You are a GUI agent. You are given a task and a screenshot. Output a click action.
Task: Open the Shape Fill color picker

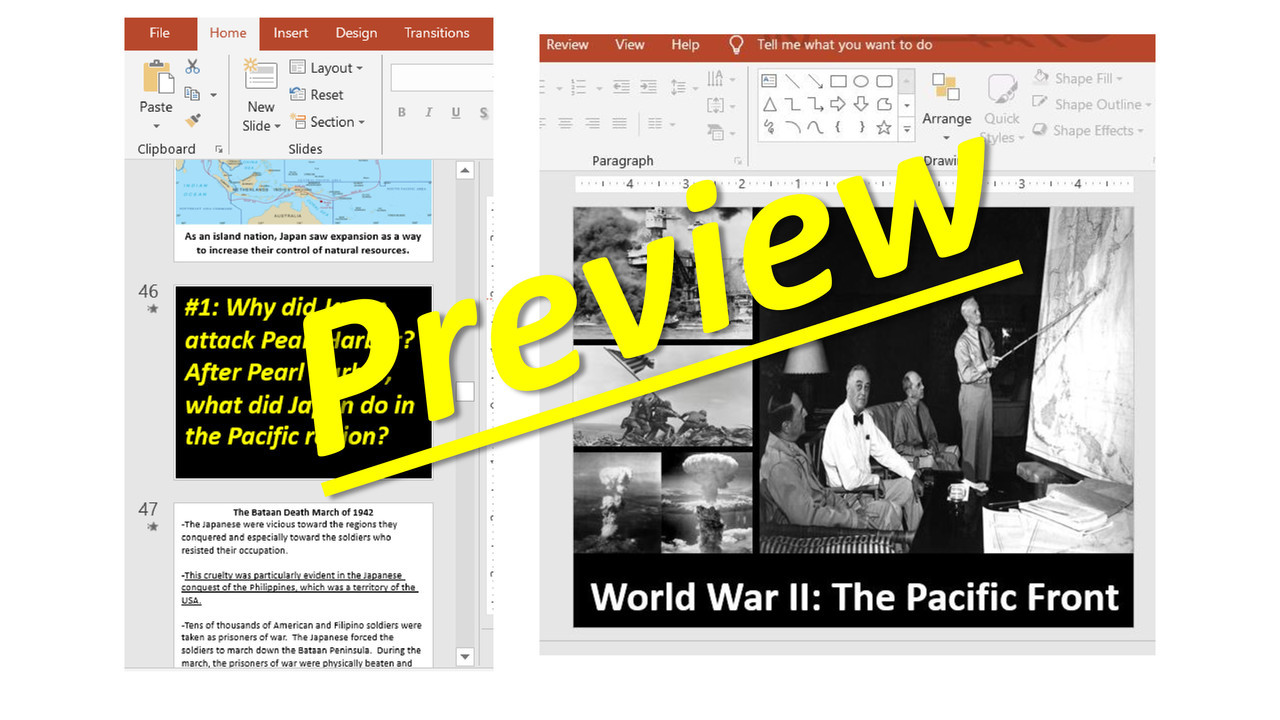click(x=1079, y=78)
